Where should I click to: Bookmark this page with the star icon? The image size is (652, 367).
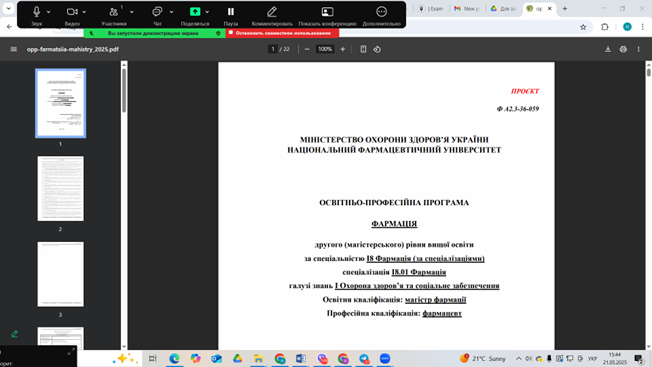point(583,27)
